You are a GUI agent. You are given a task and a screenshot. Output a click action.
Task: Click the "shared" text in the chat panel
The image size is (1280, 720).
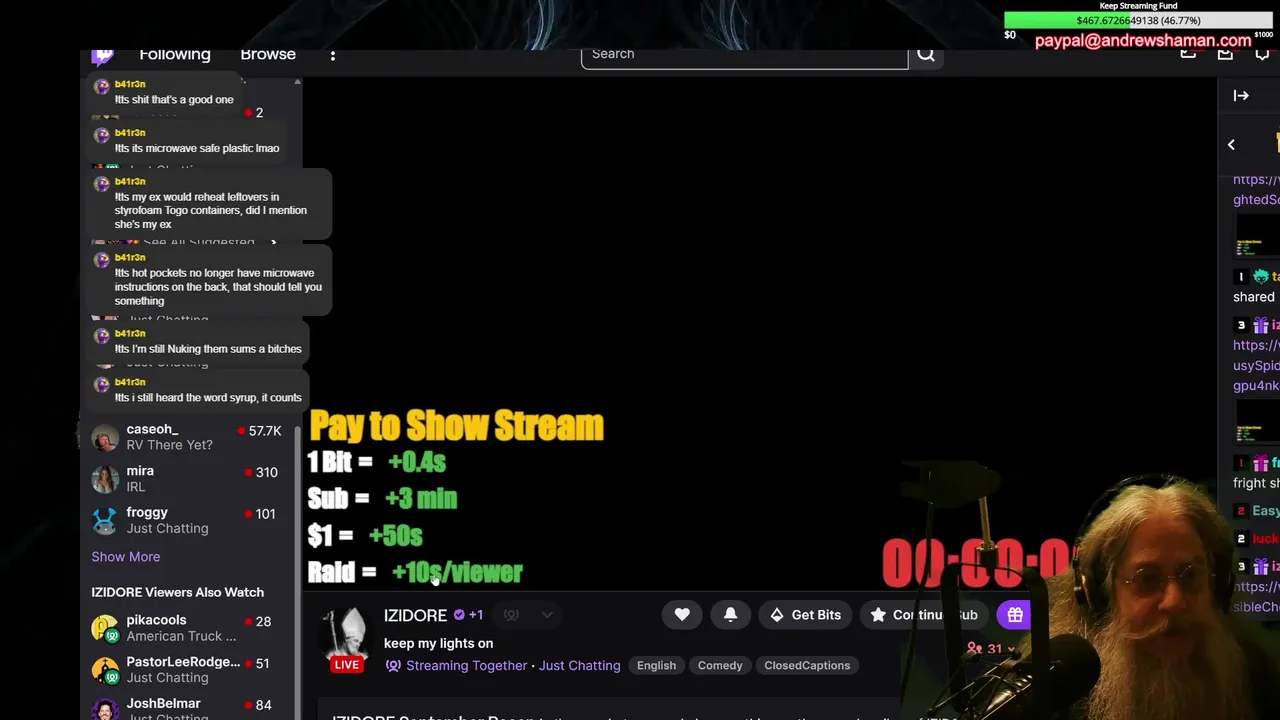click(x=1254, y=297)
